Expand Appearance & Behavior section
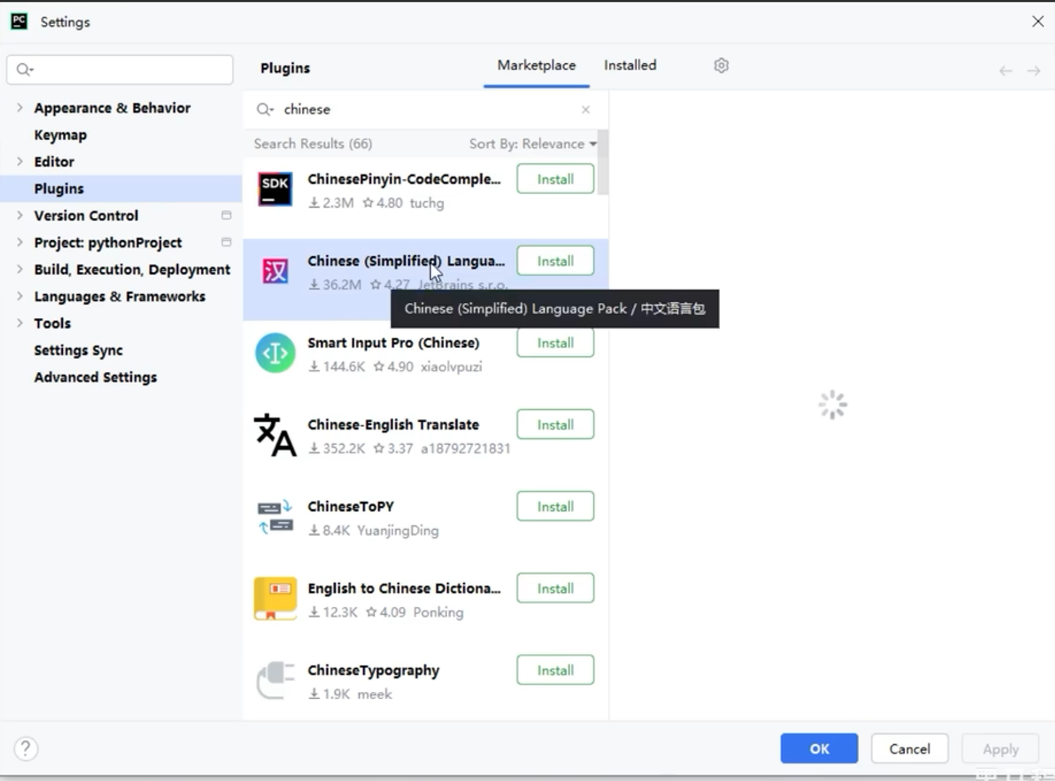Image resolution: width=1055 pixels, height=781 pixels. coord(20,108)
